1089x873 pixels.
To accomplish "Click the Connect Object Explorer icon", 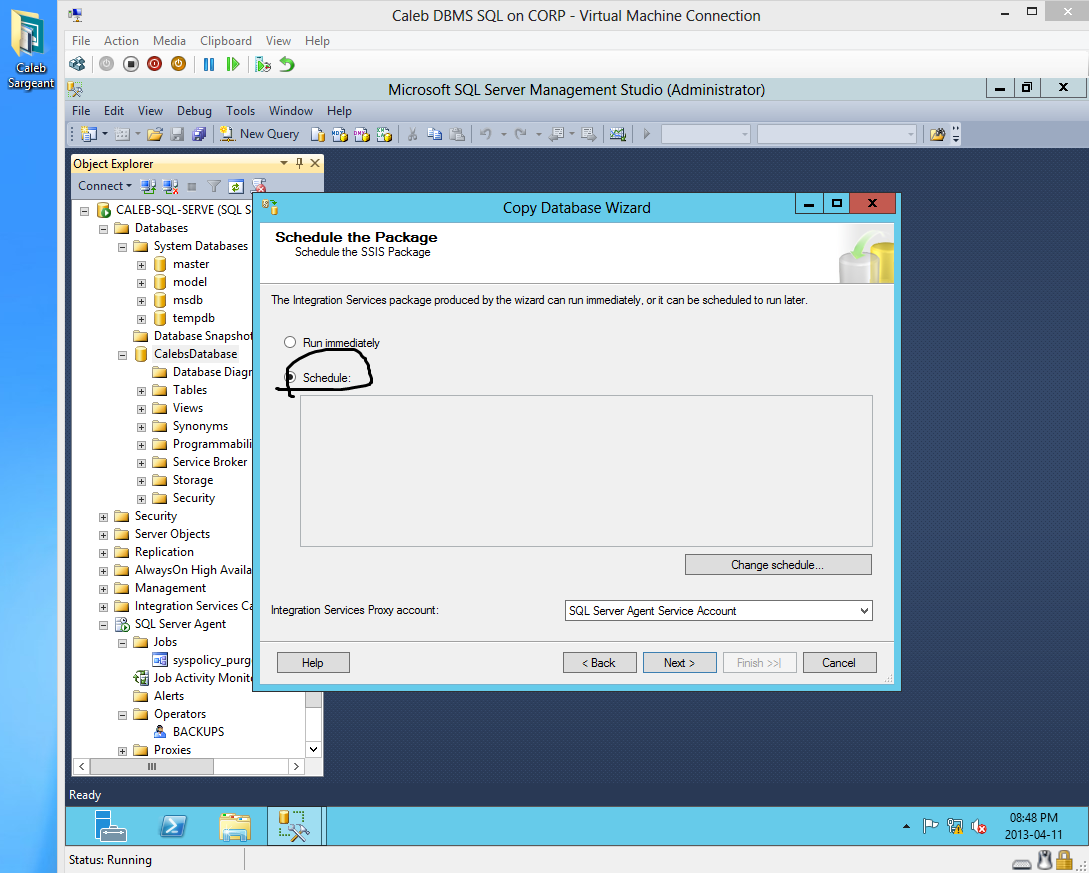I will [x=147, y=186].
